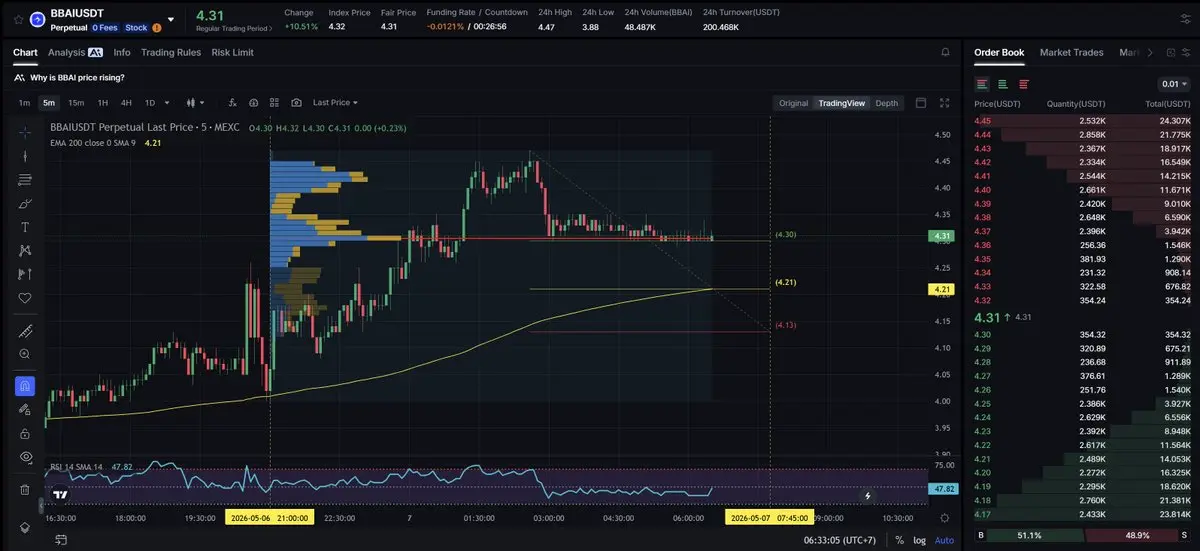Open the Risk Limit tab

(x=233, y=52)
